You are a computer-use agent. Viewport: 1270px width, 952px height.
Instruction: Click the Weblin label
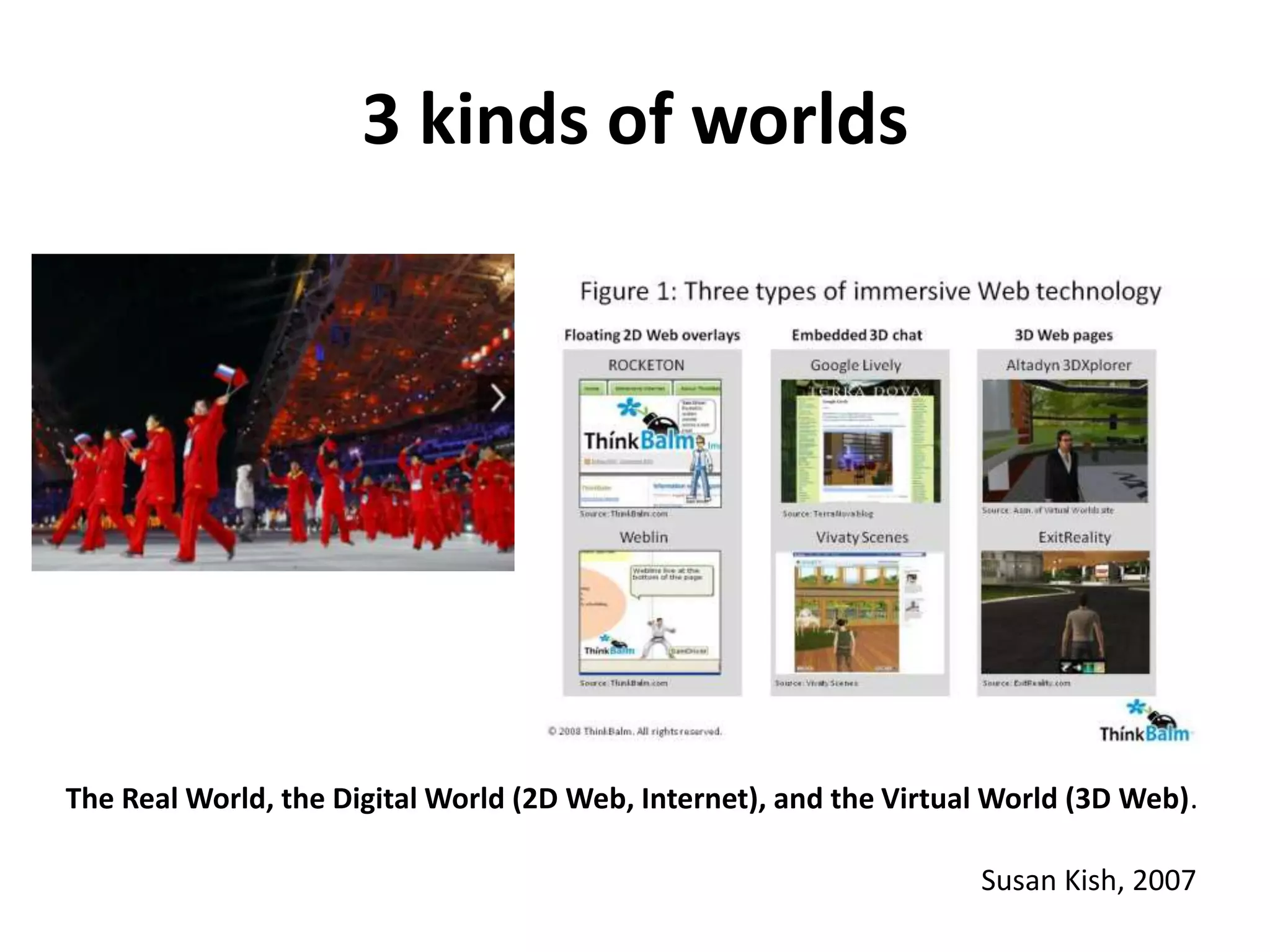coord(644,537)
